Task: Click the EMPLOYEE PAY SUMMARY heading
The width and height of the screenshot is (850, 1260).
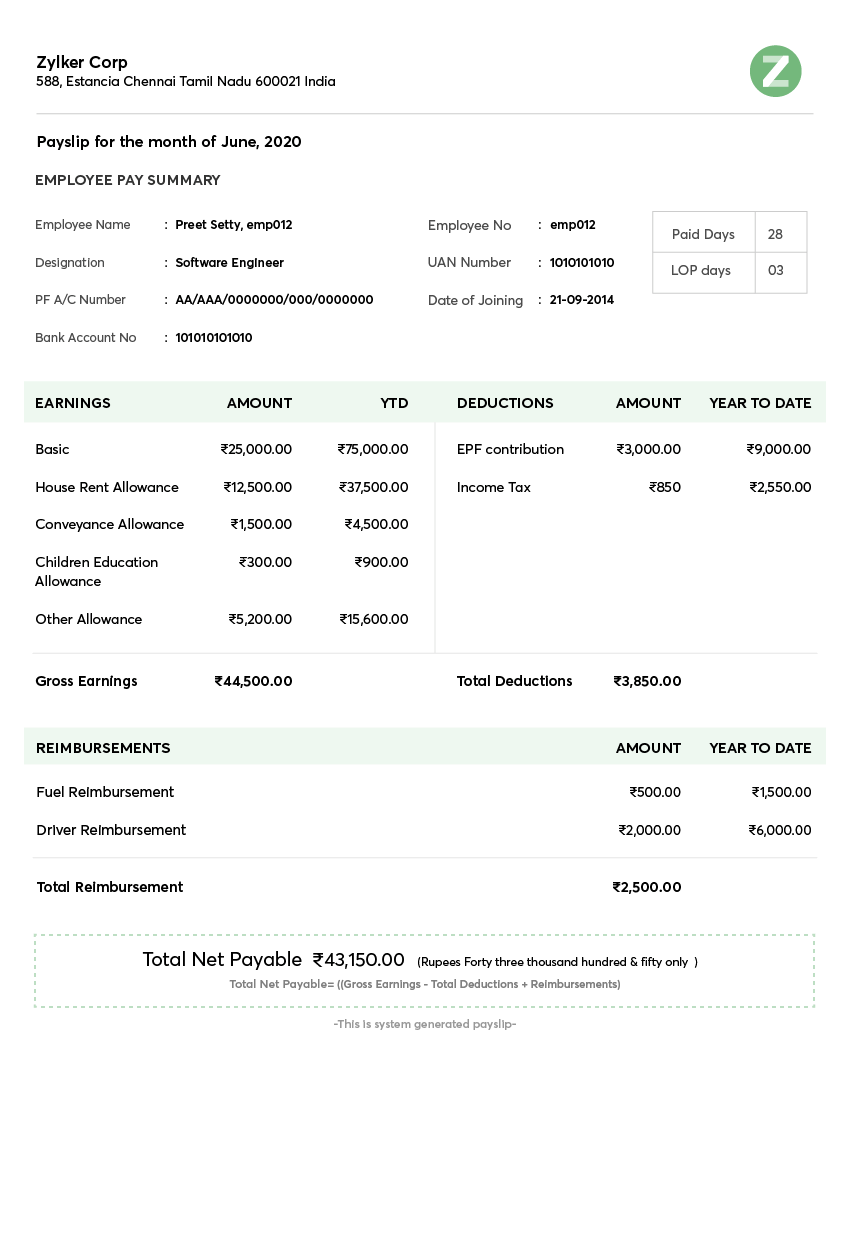Action: point(128,180)
